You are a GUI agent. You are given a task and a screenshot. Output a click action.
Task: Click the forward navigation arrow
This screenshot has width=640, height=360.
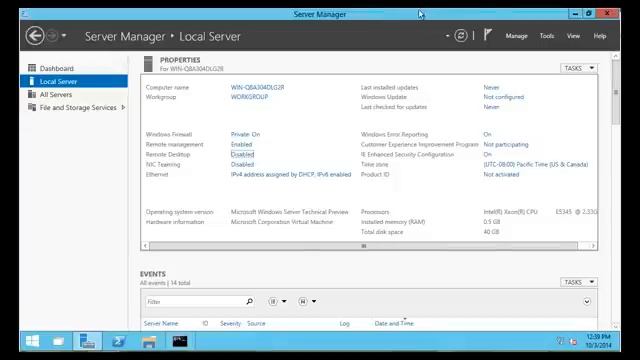[52, 36]
